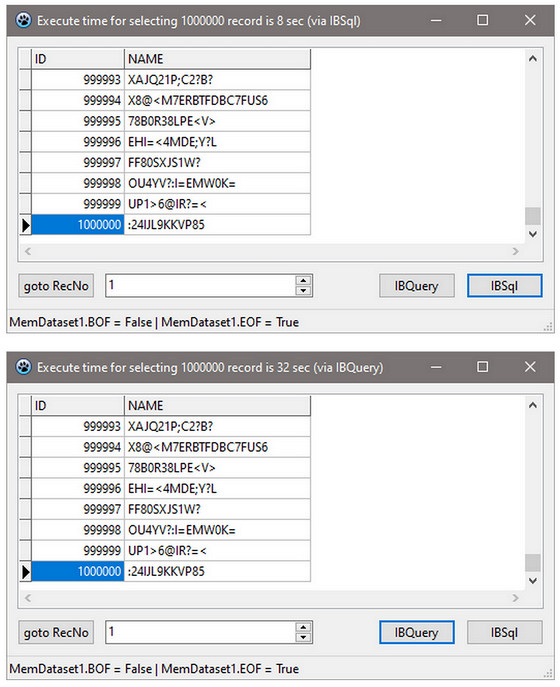Screen dimensions: 560x687
Task: Increment the RecNo spinner in the bottom window
Action: coord(303,627)
